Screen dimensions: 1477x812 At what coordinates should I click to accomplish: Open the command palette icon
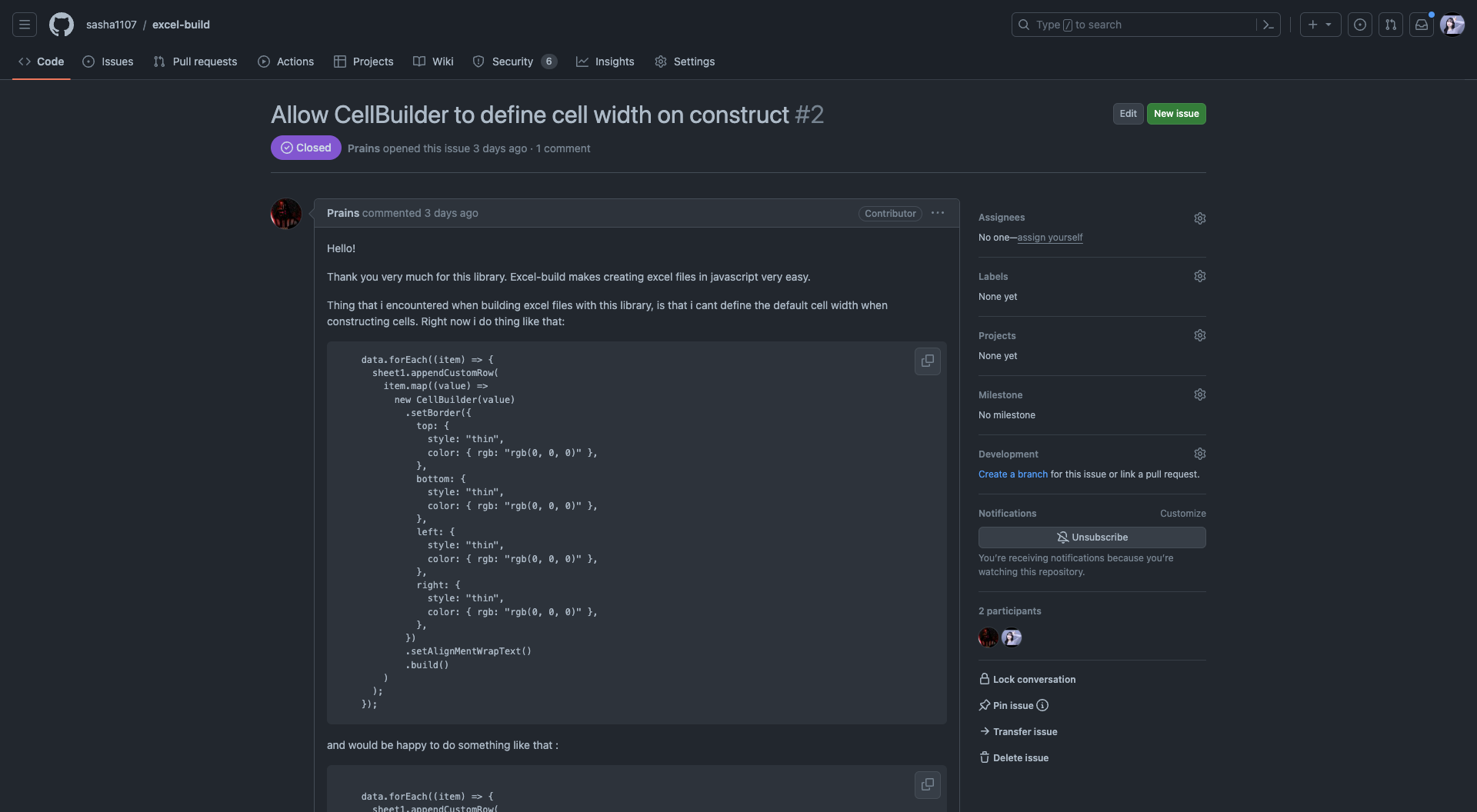[x=1269, y=25]
